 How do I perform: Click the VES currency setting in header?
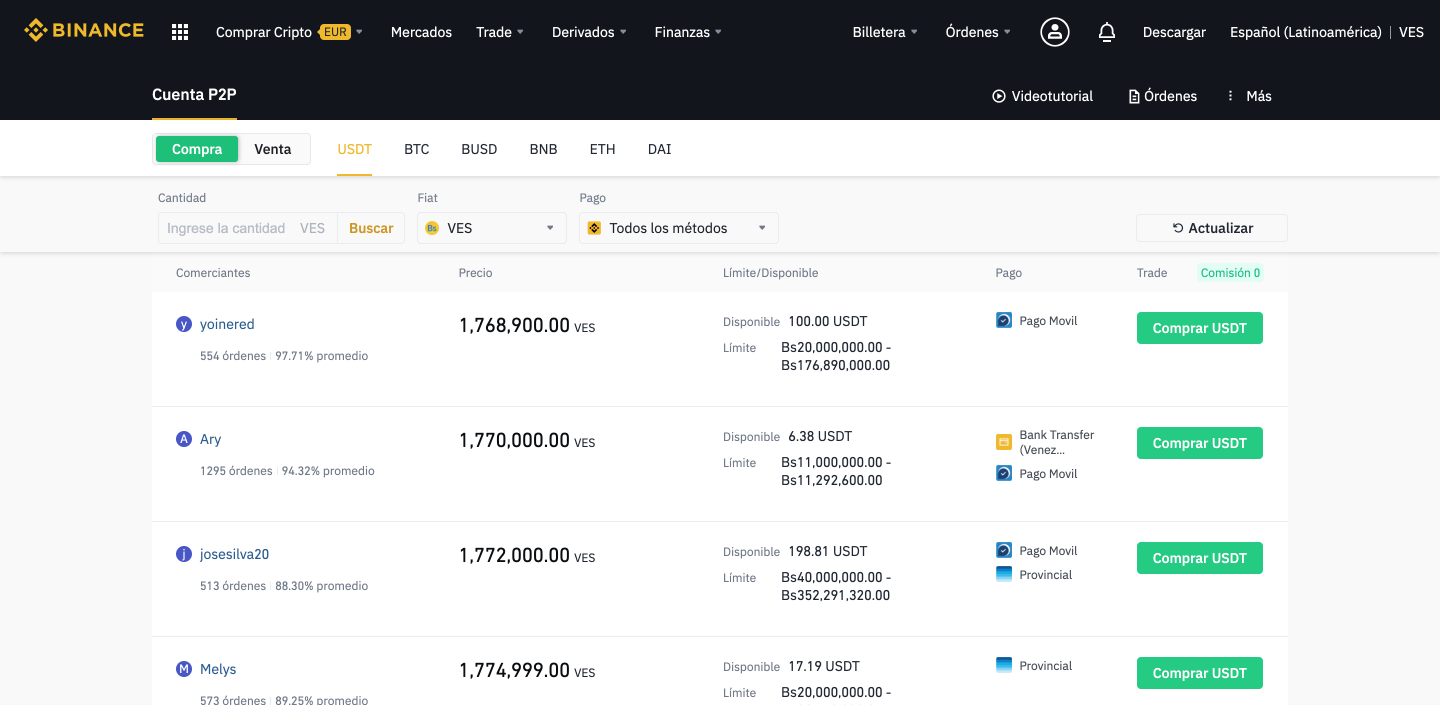[1411, 32]
